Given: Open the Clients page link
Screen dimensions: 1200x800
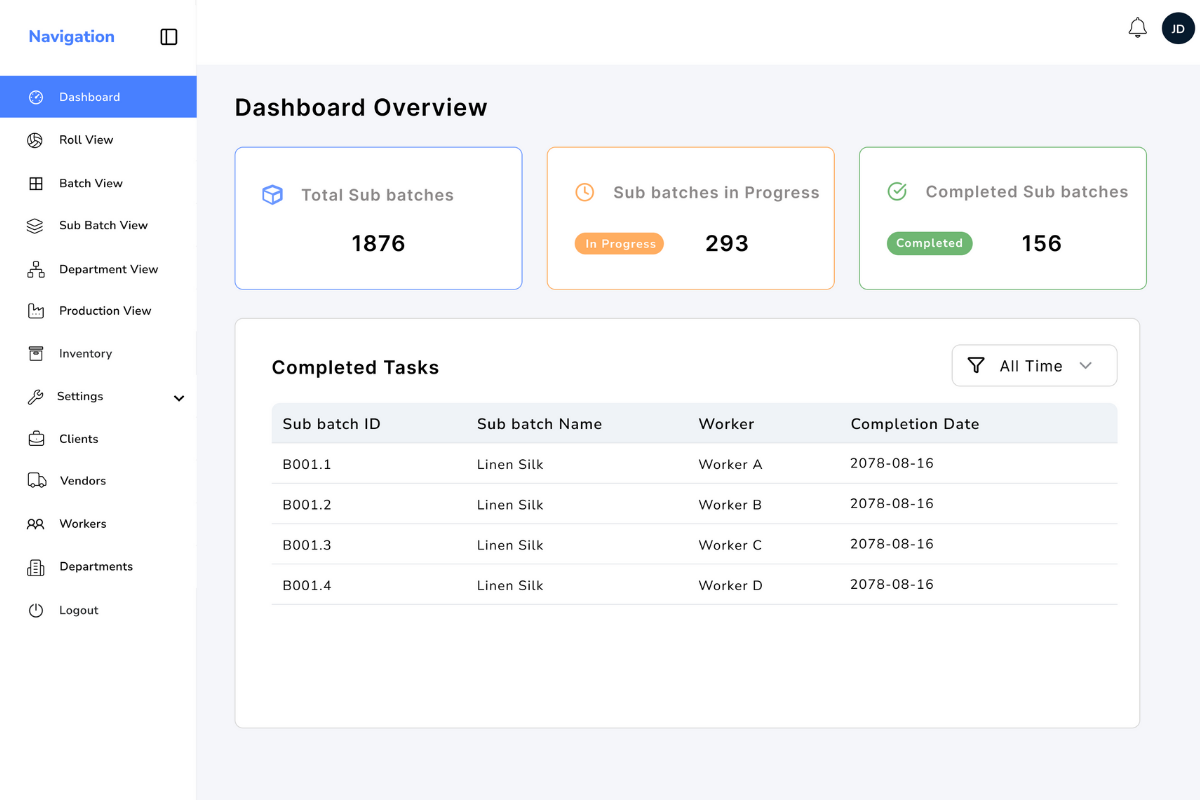Looking at the screenshot, I should (78, 439).
